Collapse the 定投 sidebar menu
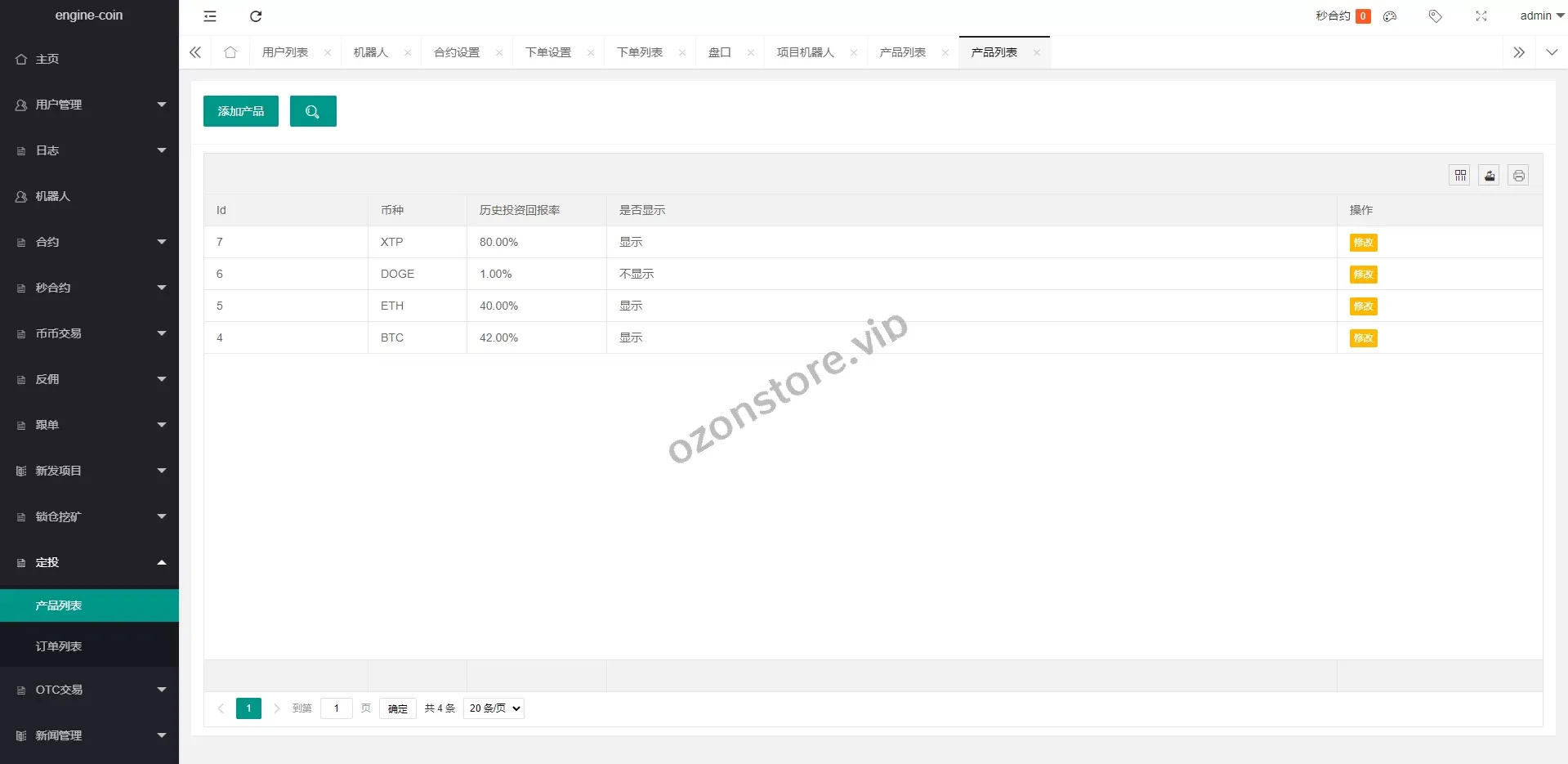Screen dimensions: 1568x764 [x=89, y=562]
